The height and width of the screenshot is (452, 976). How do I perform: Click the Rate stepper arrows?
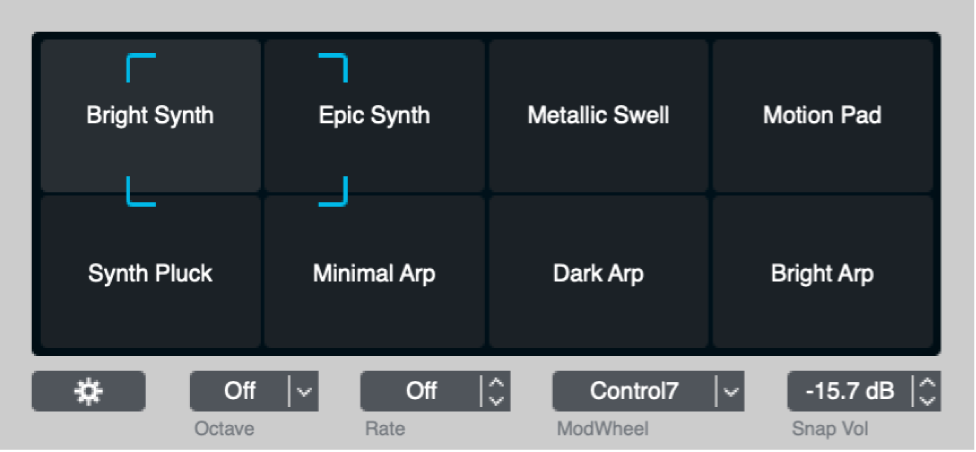click(496, 391)
